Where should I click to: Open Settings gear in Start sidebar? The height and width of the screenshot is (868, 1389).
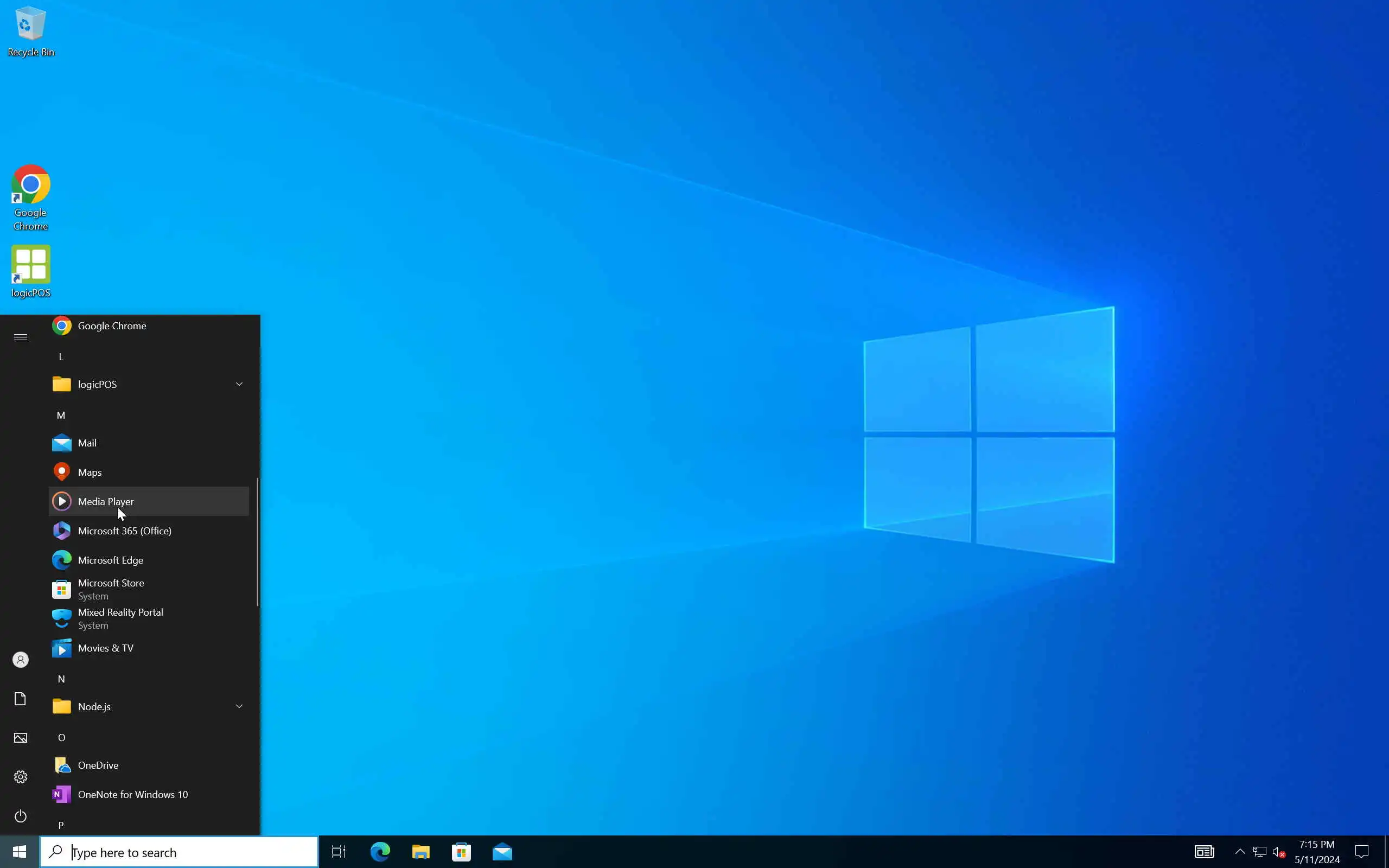pyautogui.click(x=21, y=777)
